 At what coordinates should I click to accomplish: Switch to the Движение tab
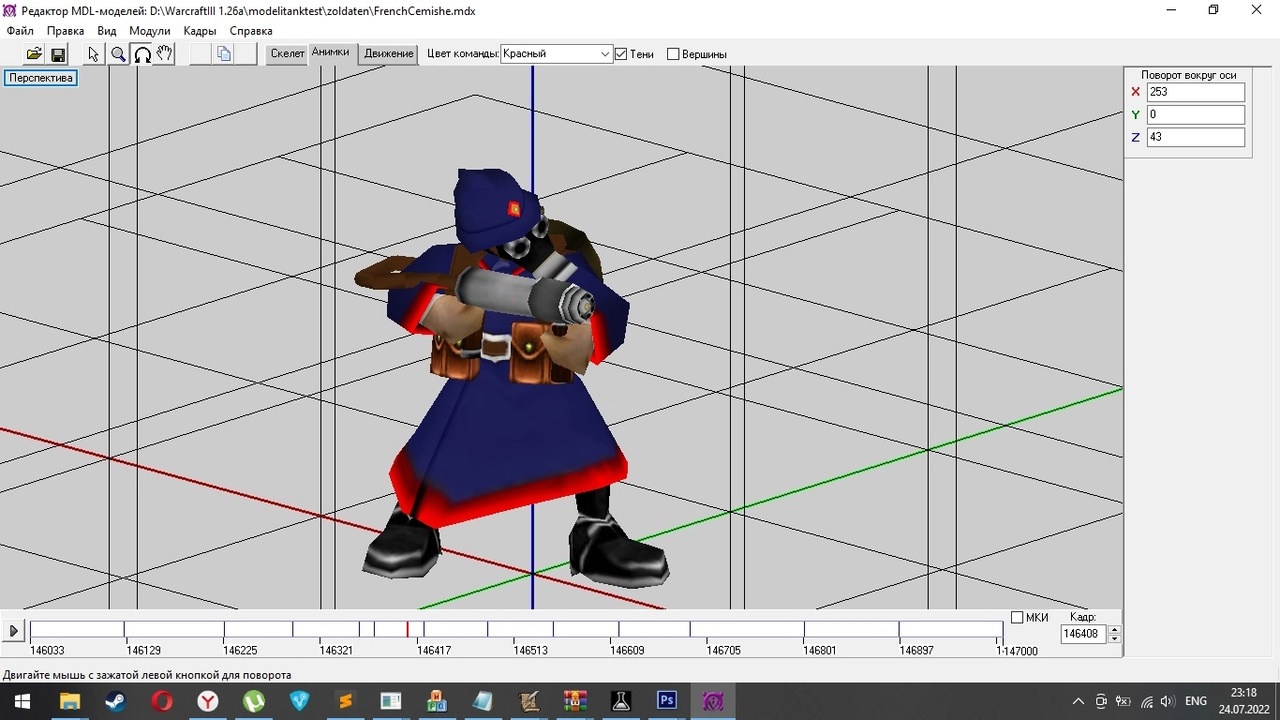pyautogui.click(x=388, y=54)
